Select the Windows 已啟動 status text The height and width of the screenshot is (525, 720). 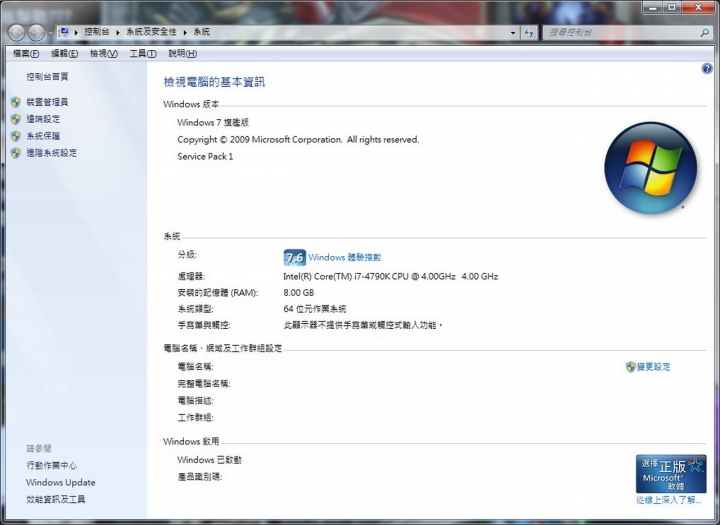(x=209, y=460)
